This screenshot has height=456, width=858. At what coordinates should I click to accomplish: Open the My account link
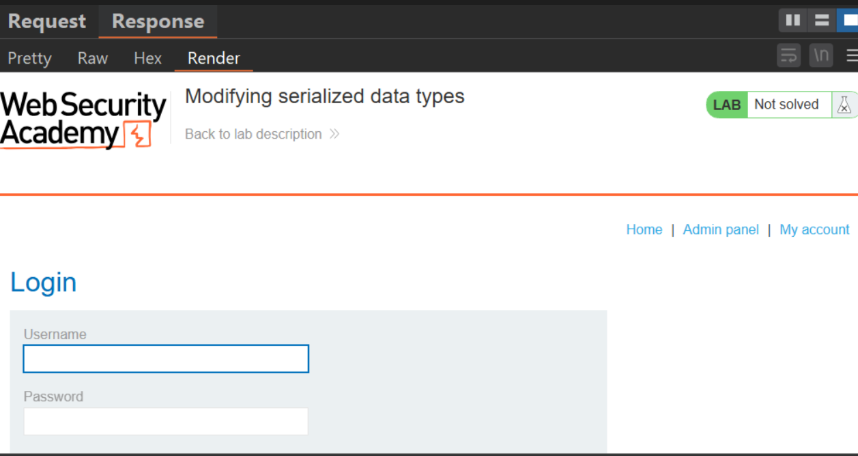pos(814,229)
